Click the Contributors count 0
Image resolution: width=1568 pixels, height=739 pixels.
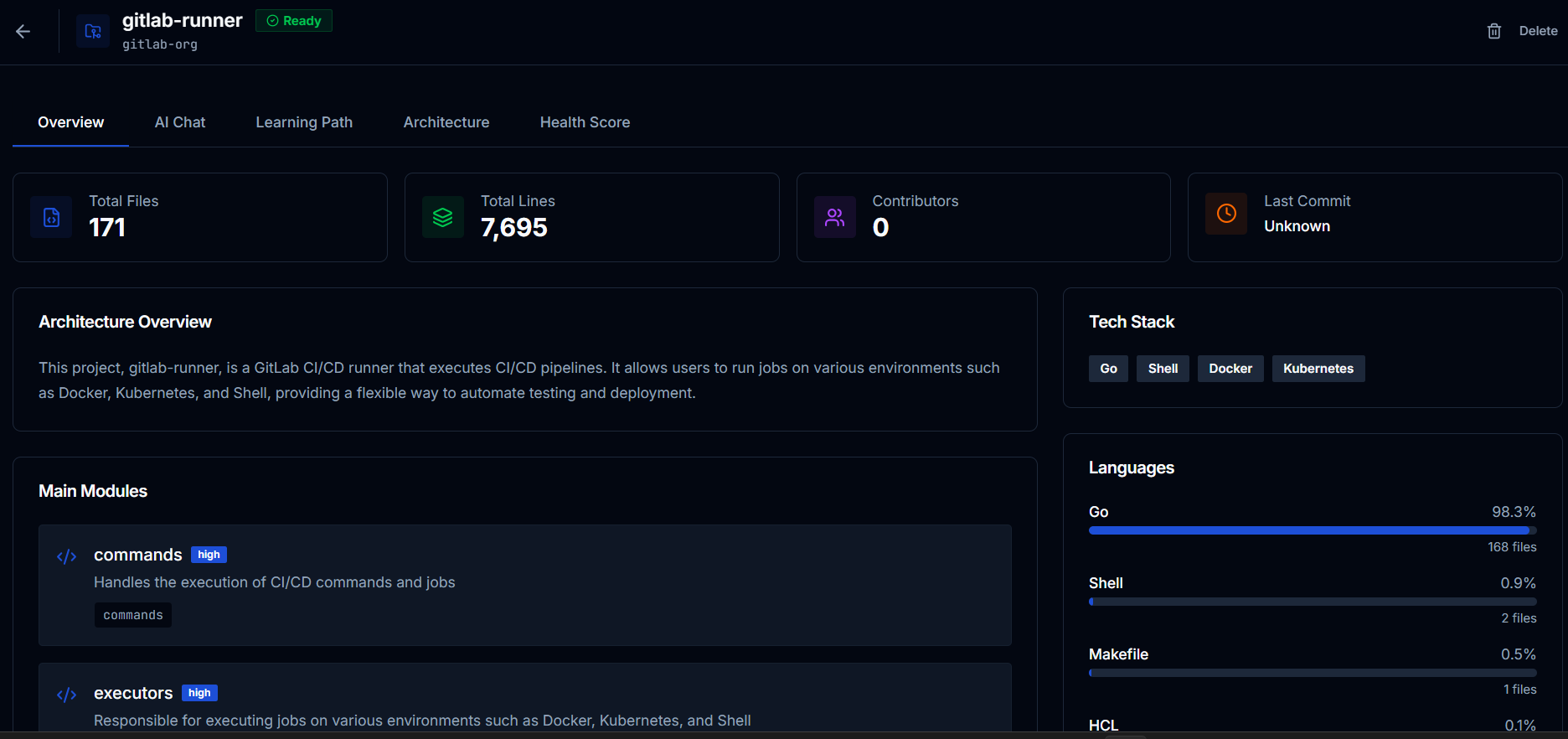(x=881, y=228)
